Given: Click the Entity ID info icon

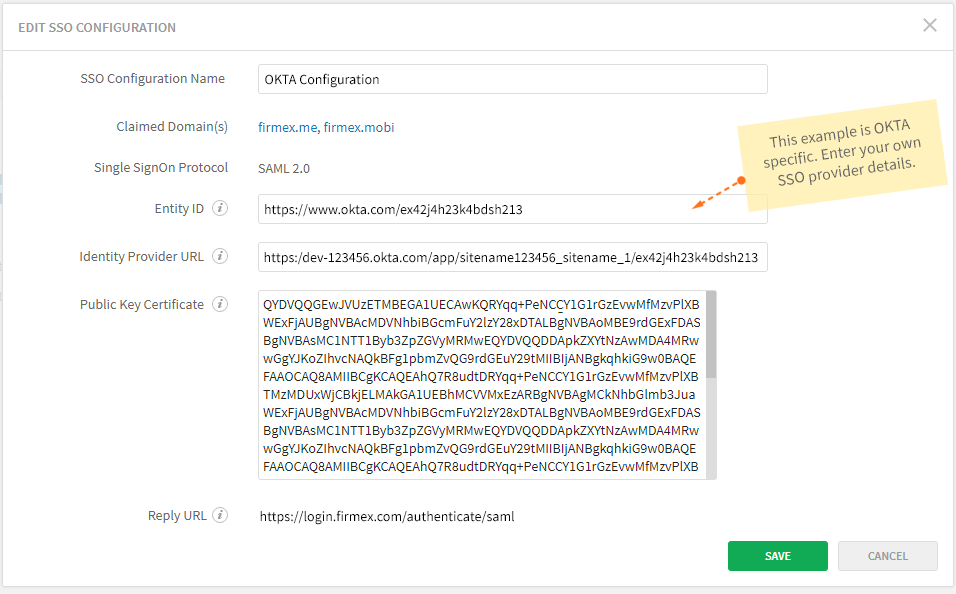Looking at the screenshot, I should (220, 209).
